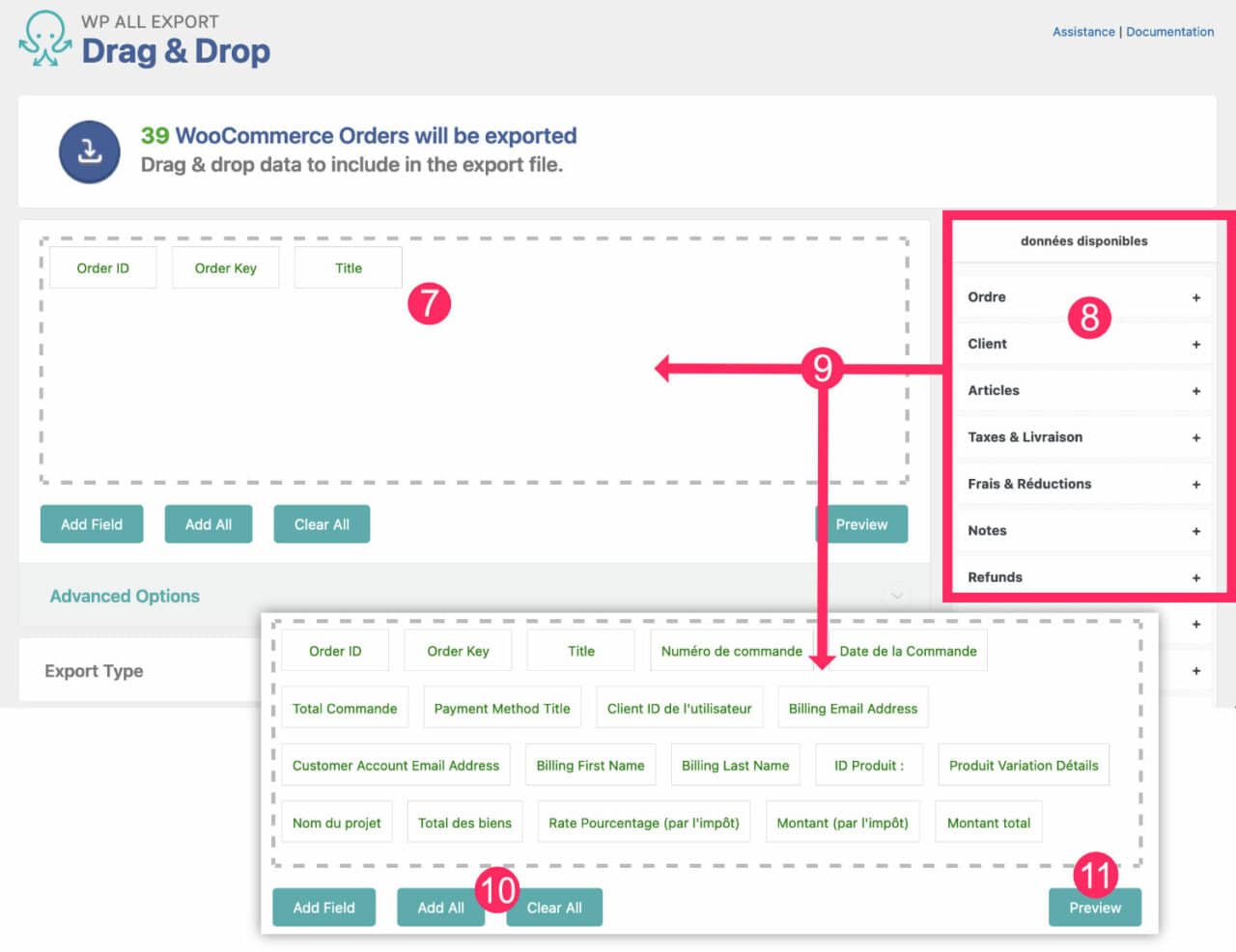The height and width of the screenshot is (952, 1236).
Task: Click Preview in the inset filled-fields panel
Action: point(1095,908)
